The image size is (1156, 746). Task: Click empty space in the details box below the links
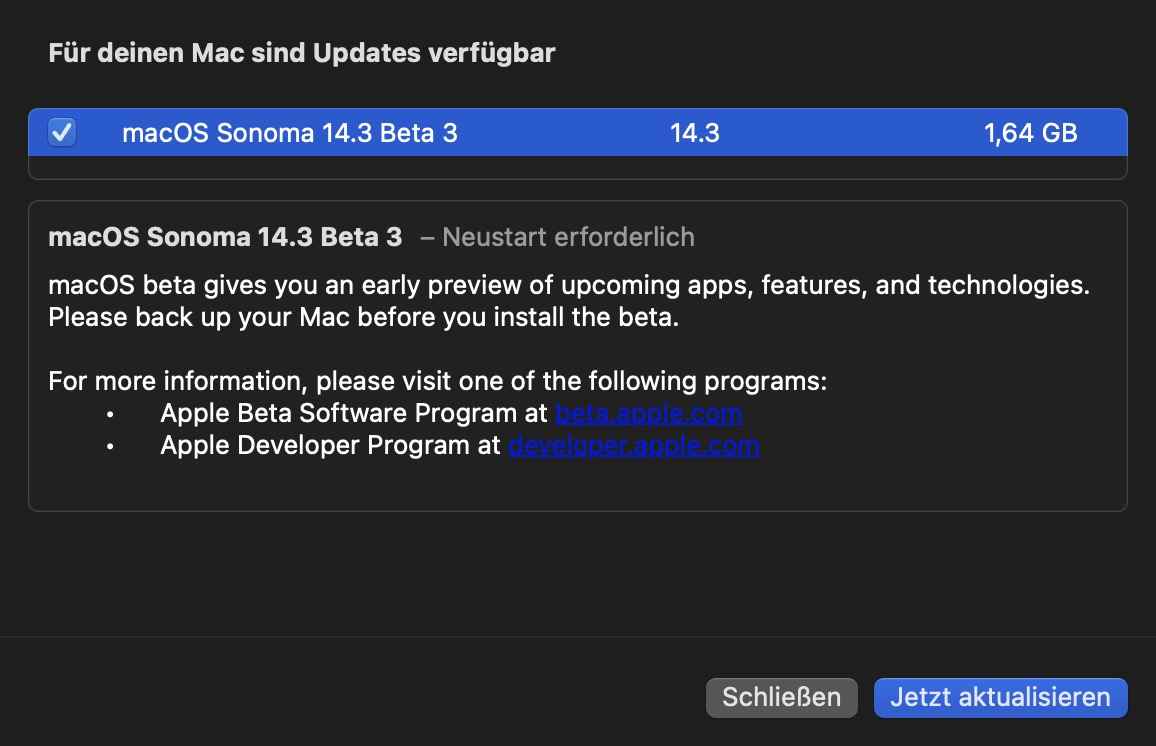(x=577, y=484)
